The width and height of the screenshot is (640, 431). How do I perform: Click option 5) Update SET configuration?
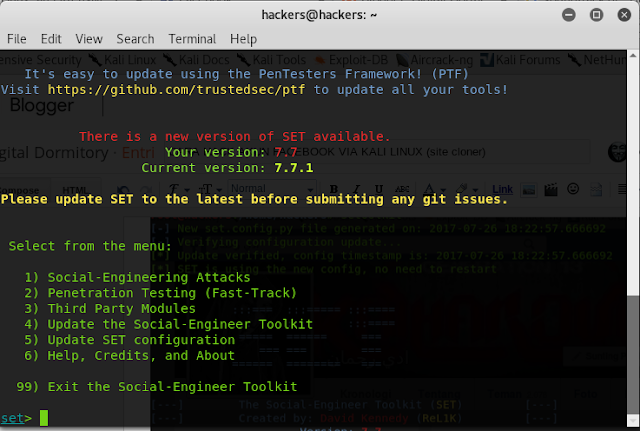tap(129, 340)
